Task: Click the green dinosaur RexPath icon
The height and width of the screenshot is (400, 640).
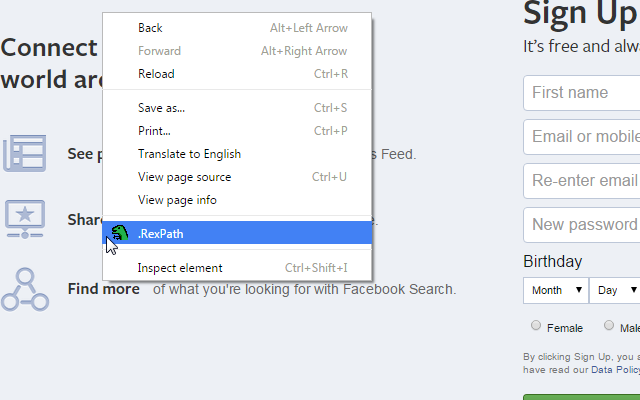Action: (120, 233)
